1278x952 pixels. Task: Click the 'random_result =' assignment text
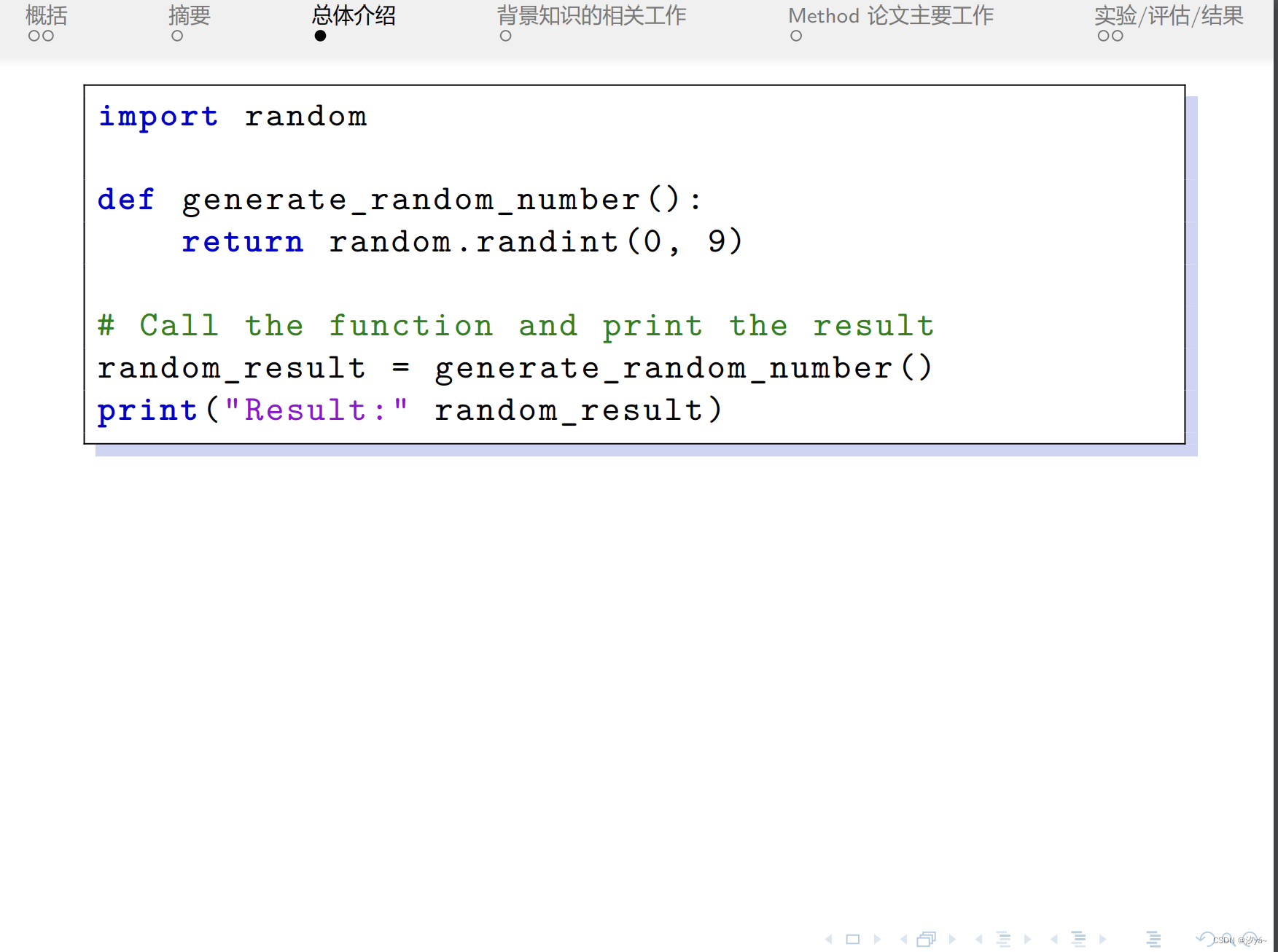coord(254,368)
